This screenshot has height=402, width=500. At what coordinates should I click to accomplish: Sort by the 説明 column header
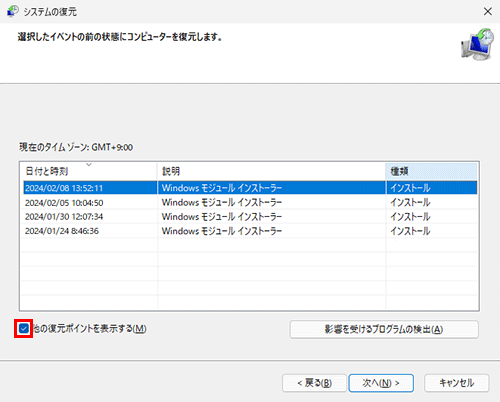coord(271,171)
